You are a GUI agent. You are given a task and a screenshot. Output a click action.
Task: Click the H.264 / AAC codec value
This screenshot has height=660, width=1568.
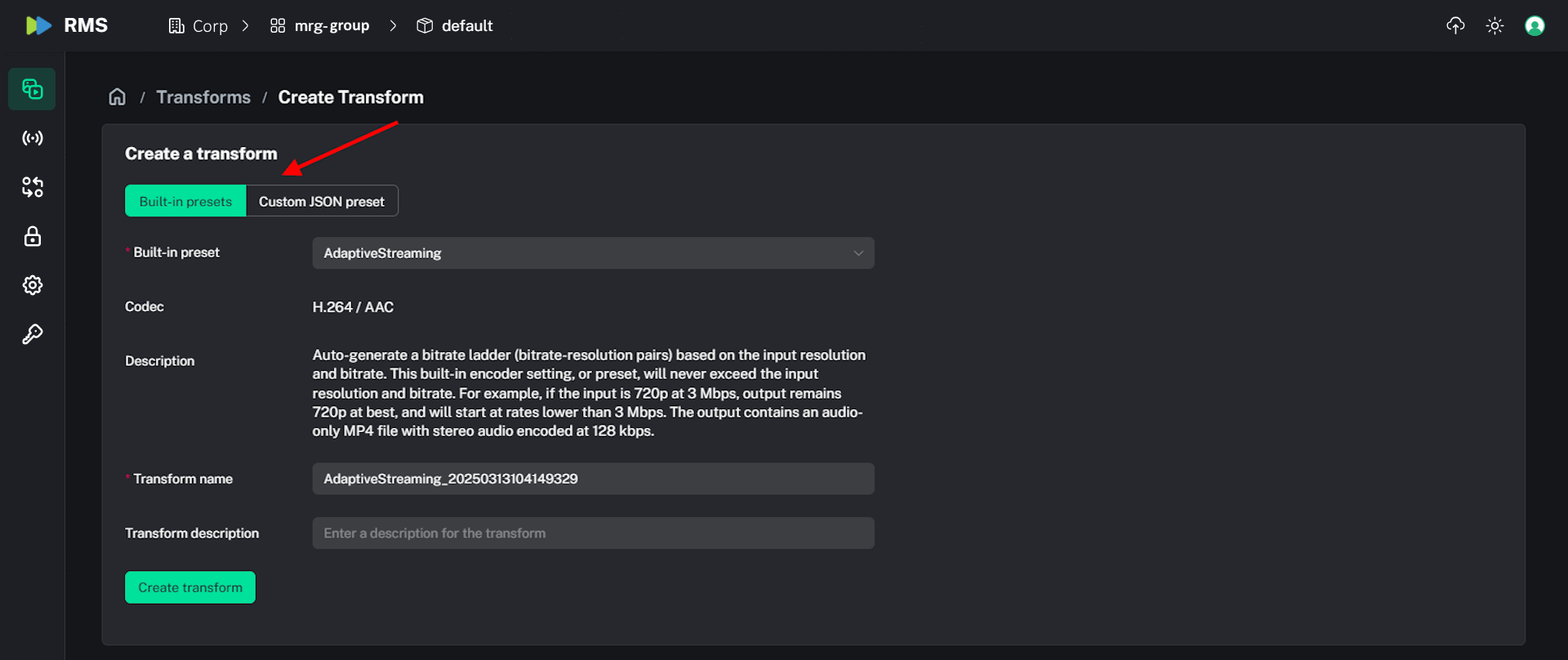click(x=353, y=307)
